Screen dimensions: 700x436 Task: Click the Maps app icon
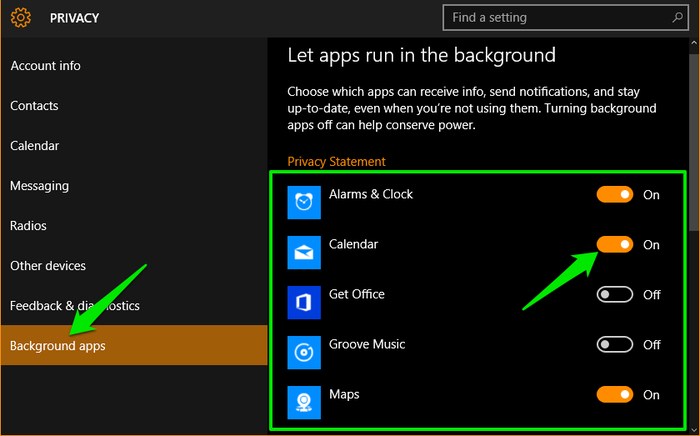304,402
